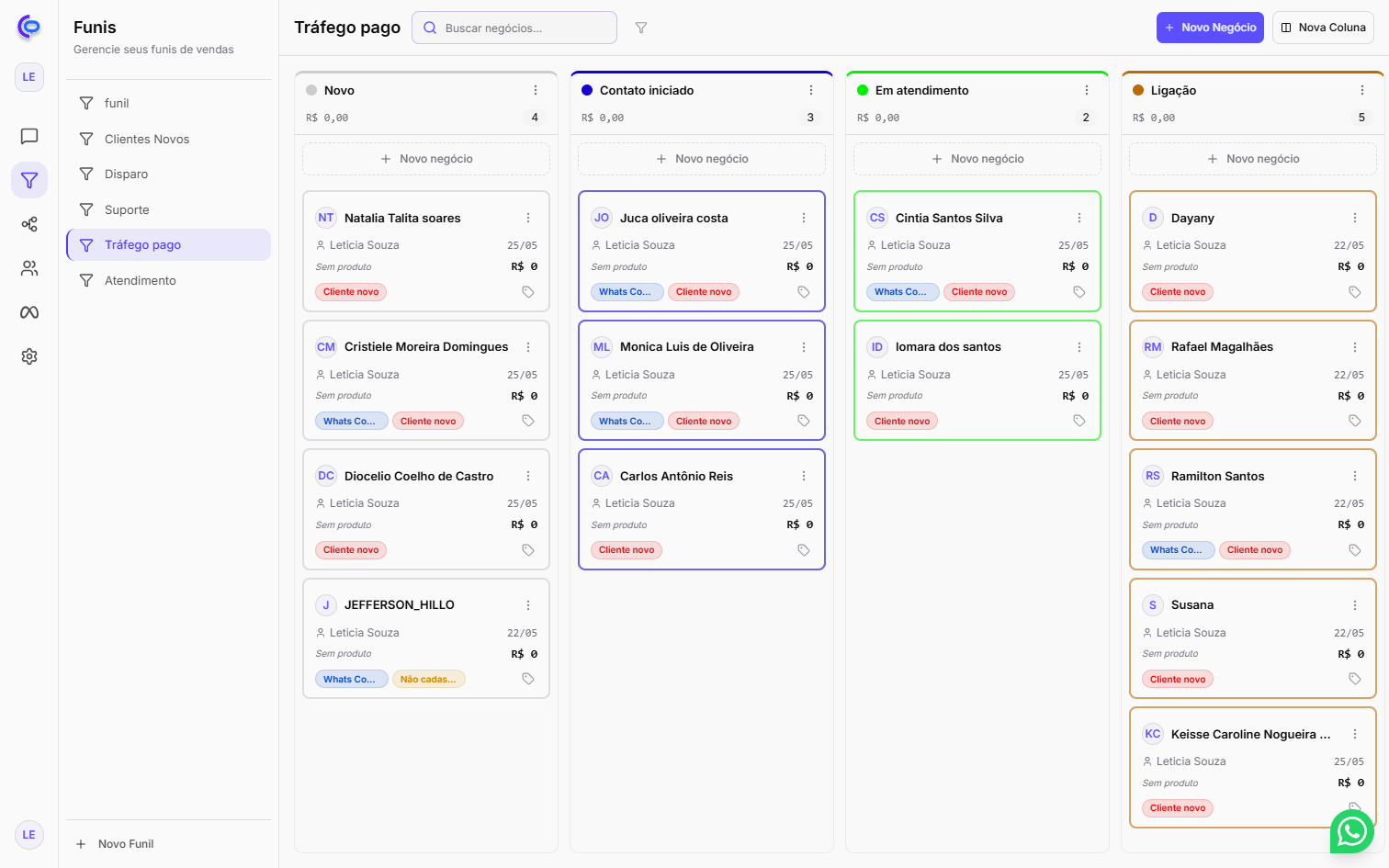
Task: Open the Meta icon in the left rail
Action: (29, 312)
